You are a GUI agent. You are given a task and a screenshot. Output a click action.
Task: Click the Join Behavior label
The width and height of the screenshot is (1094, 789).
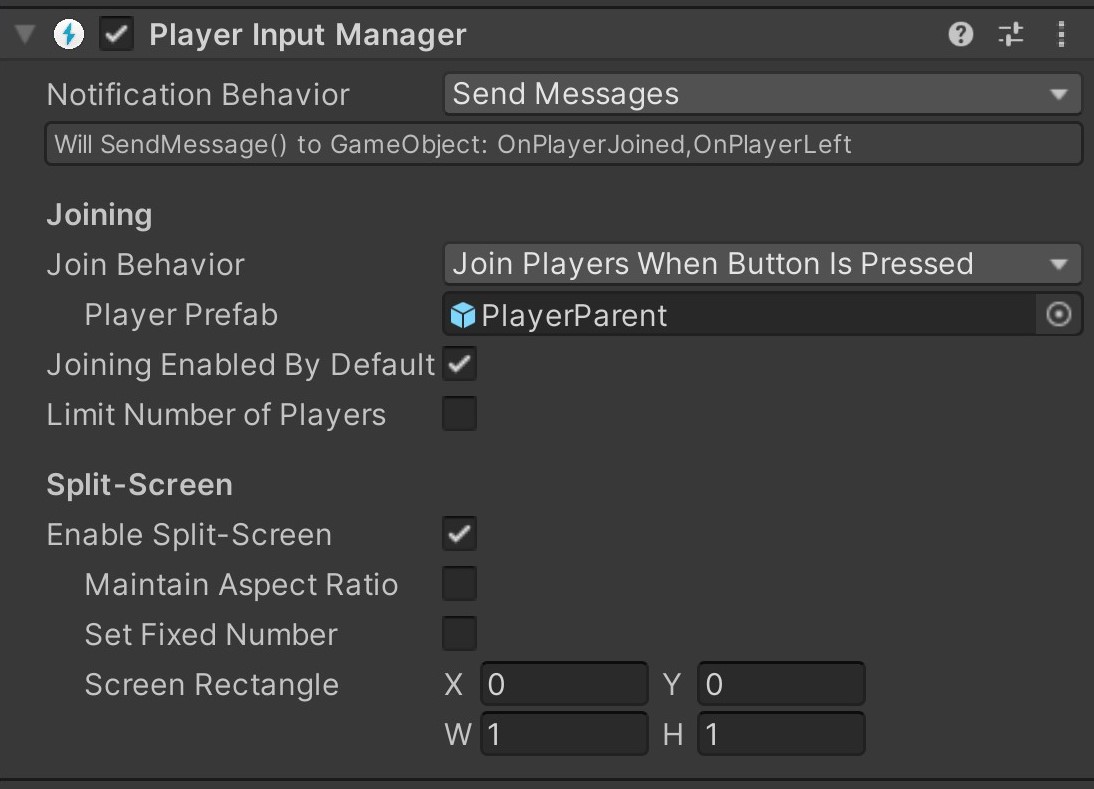[x=146, y=265]
